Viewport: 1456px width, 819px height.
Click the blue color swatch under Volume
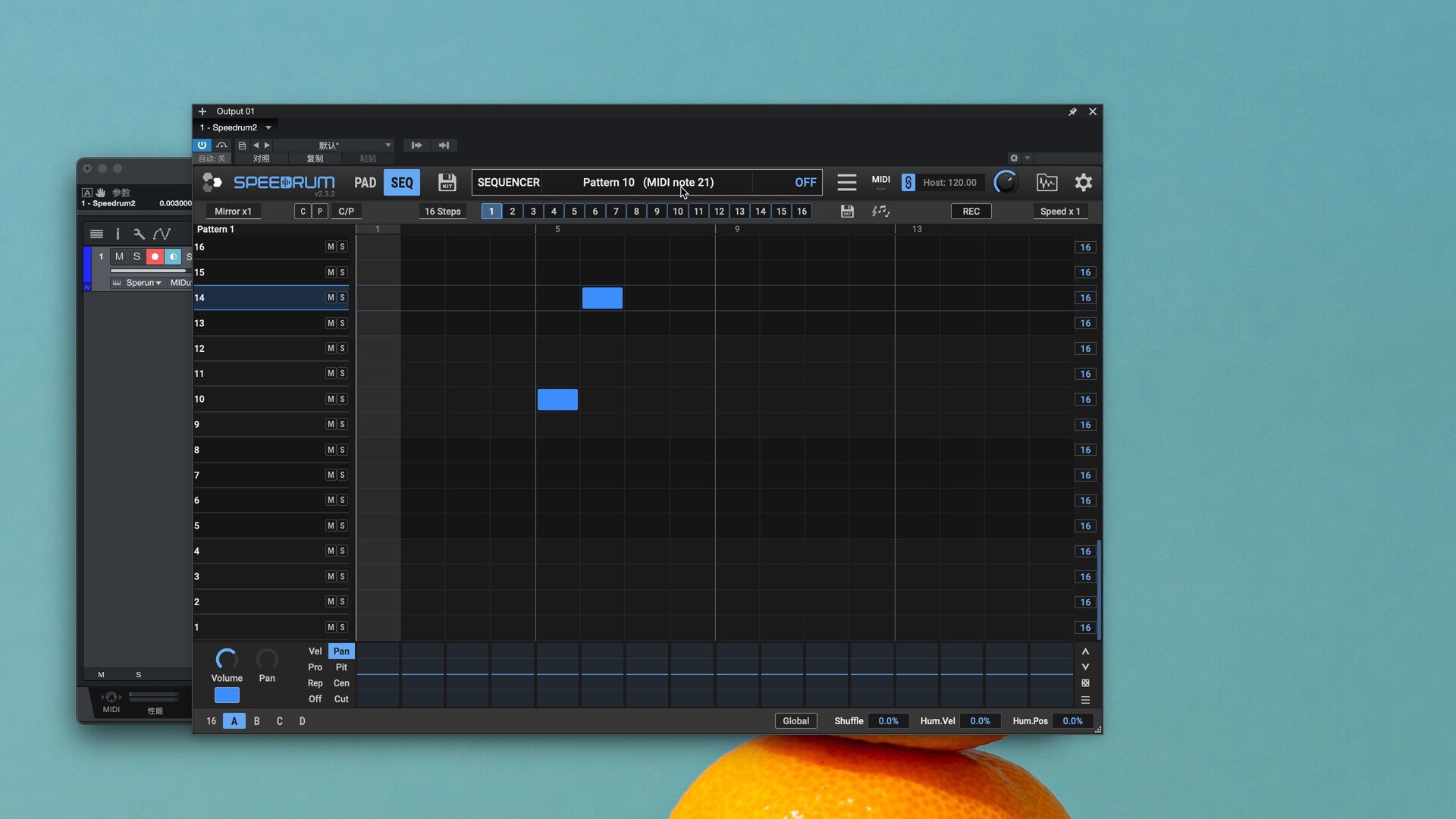227,695
